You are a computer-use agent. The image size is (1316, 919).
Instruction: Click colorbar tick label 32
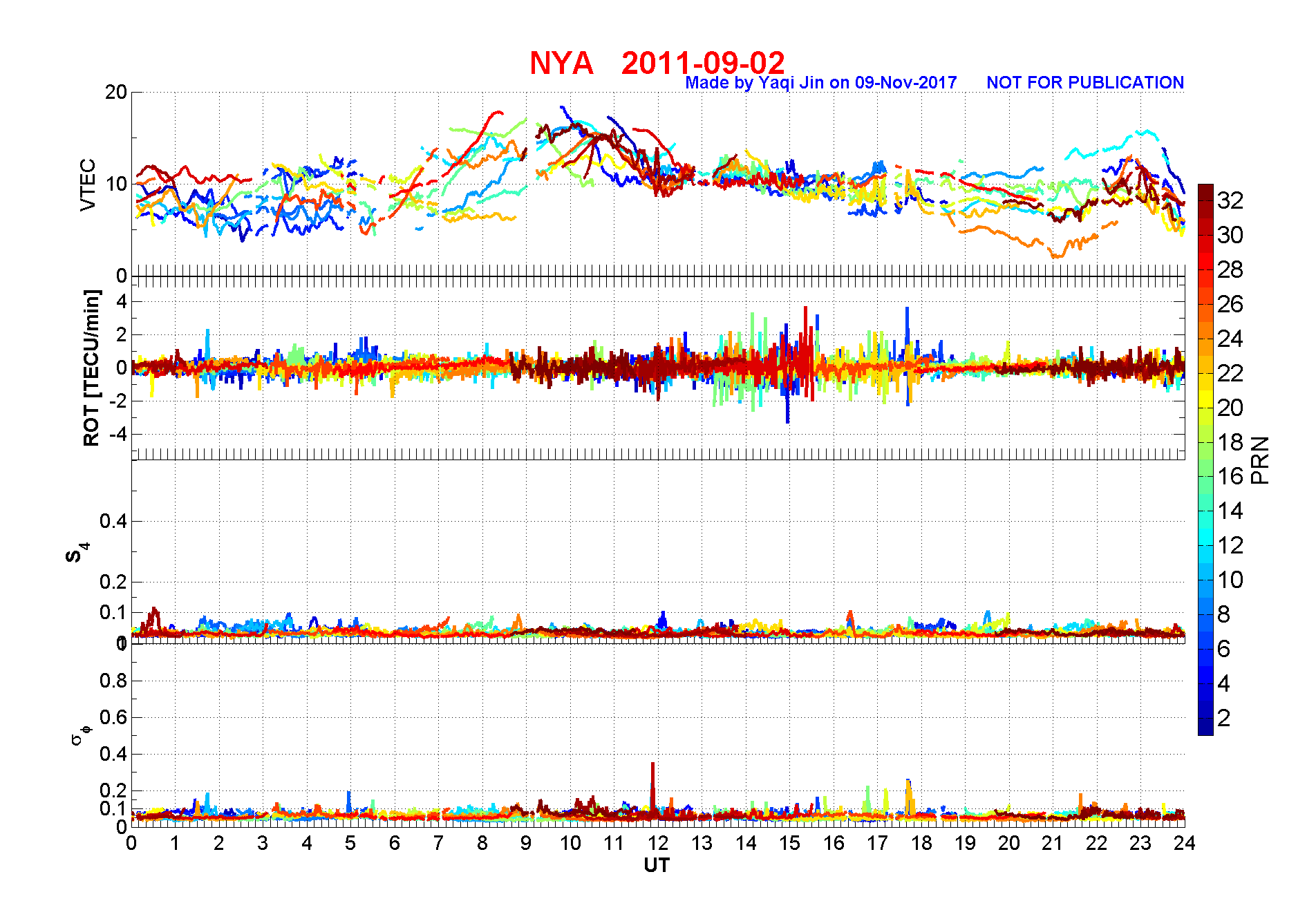1230,200
